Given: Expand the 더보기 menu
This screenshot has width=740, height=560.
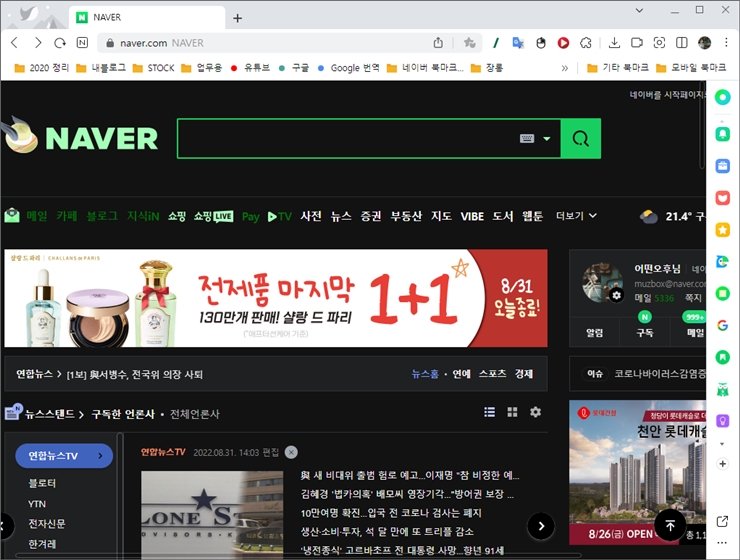Looking at the screenshot, I should point(576,216).
